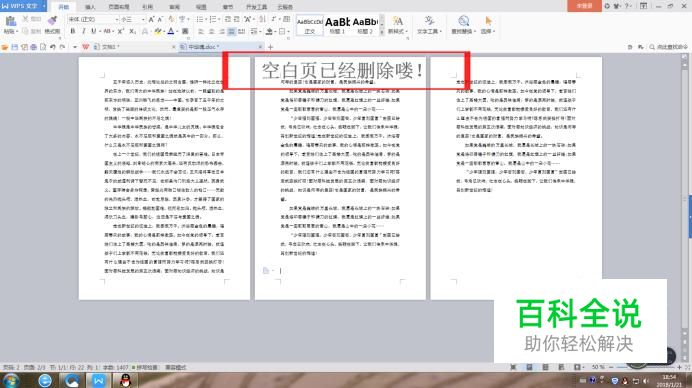
Task: Apply the 正文 body text style
Action: click(x=309, y=26)
